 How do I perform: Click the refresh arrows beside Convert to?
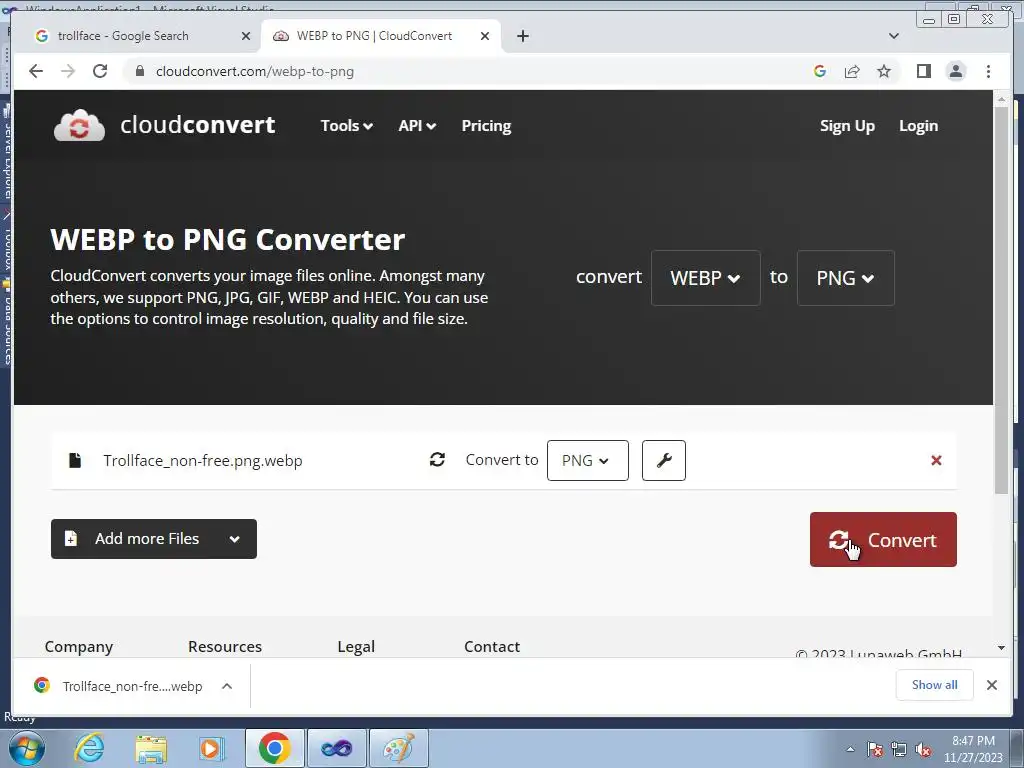pyautogui.click(x=438, y=460)
